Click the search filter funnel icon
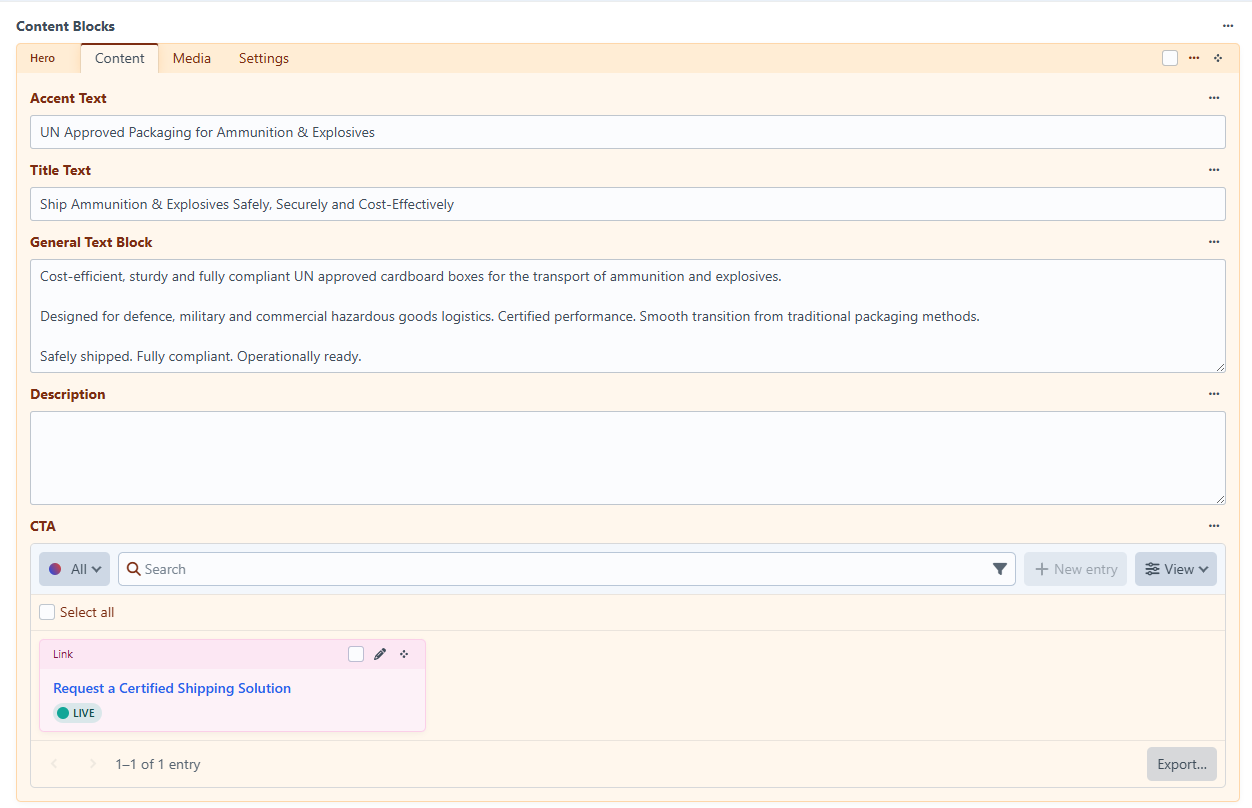 [x=999, y=569]
